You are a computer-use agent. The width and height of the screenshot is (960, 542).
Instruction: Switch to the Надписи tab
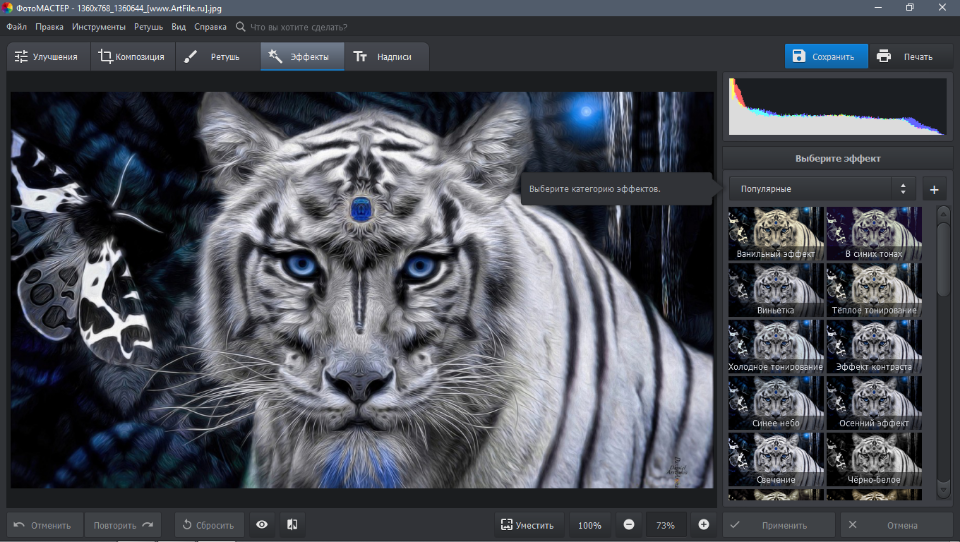pos(384,57)
